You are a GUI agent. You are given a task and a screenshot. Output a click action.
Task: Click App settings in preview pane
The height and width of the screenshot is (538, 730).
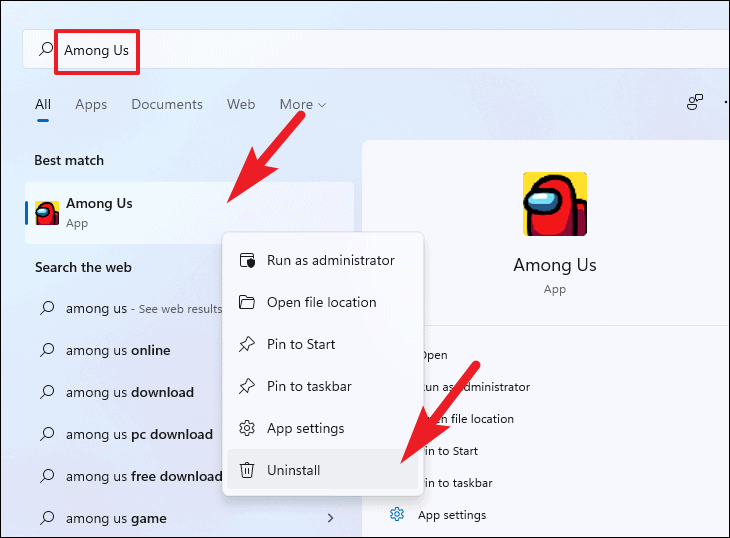[x=452, y=515]
